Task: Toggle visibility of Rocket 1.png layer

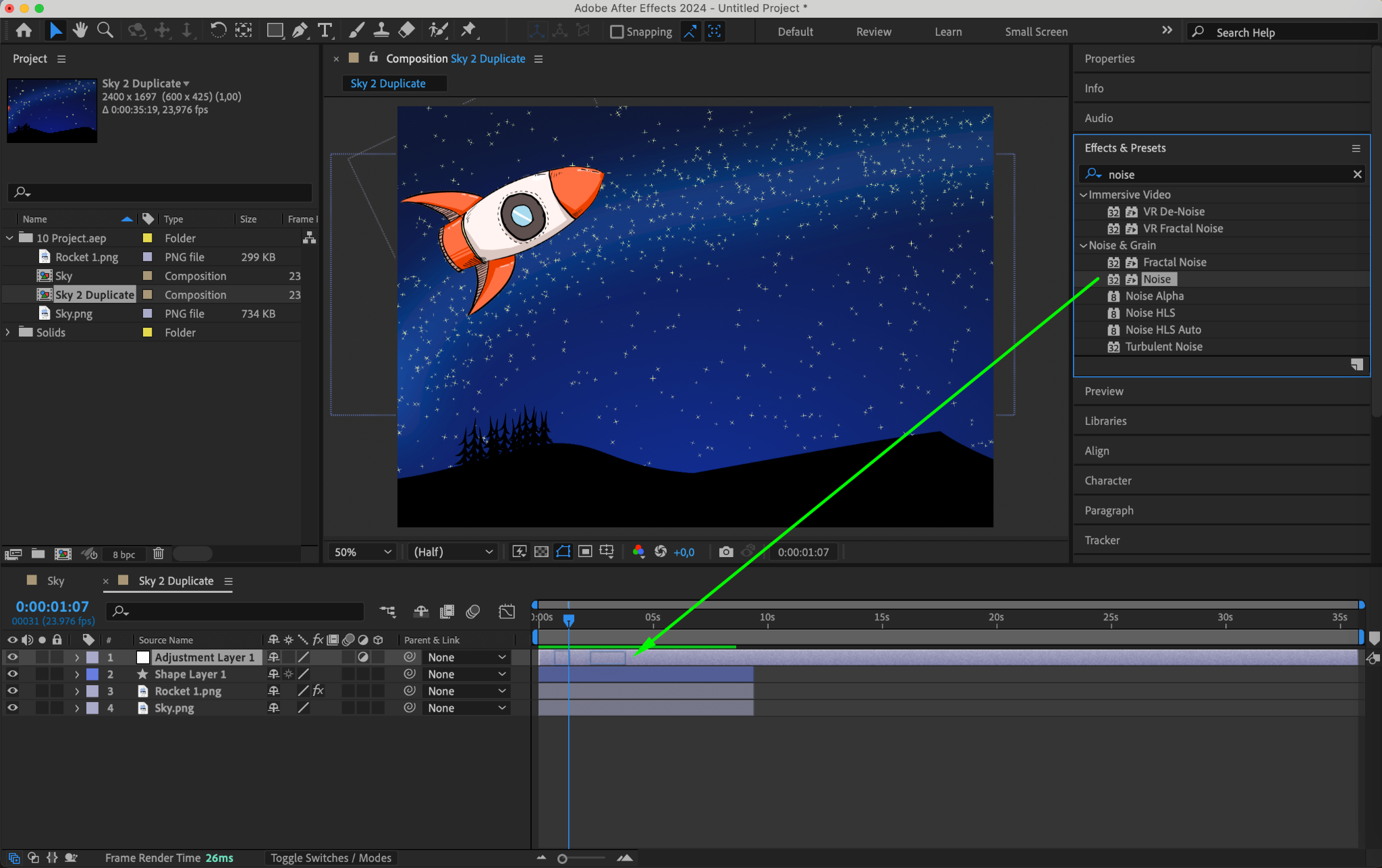Action: [x=12, y=691]
